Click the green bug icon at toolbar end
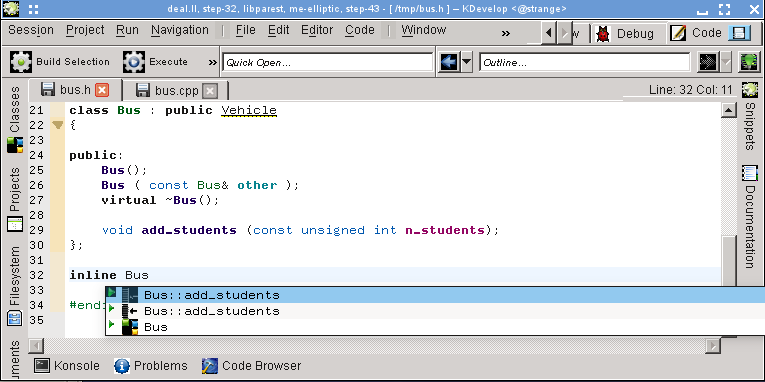 click(749, 62)
